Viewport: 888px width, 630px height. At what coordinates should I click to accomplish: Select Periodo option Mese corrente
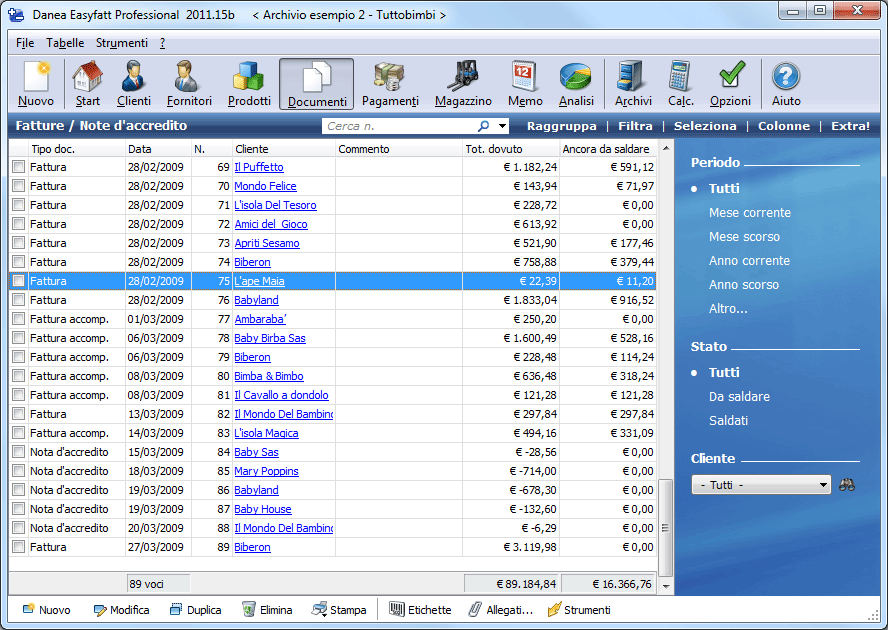750,213
